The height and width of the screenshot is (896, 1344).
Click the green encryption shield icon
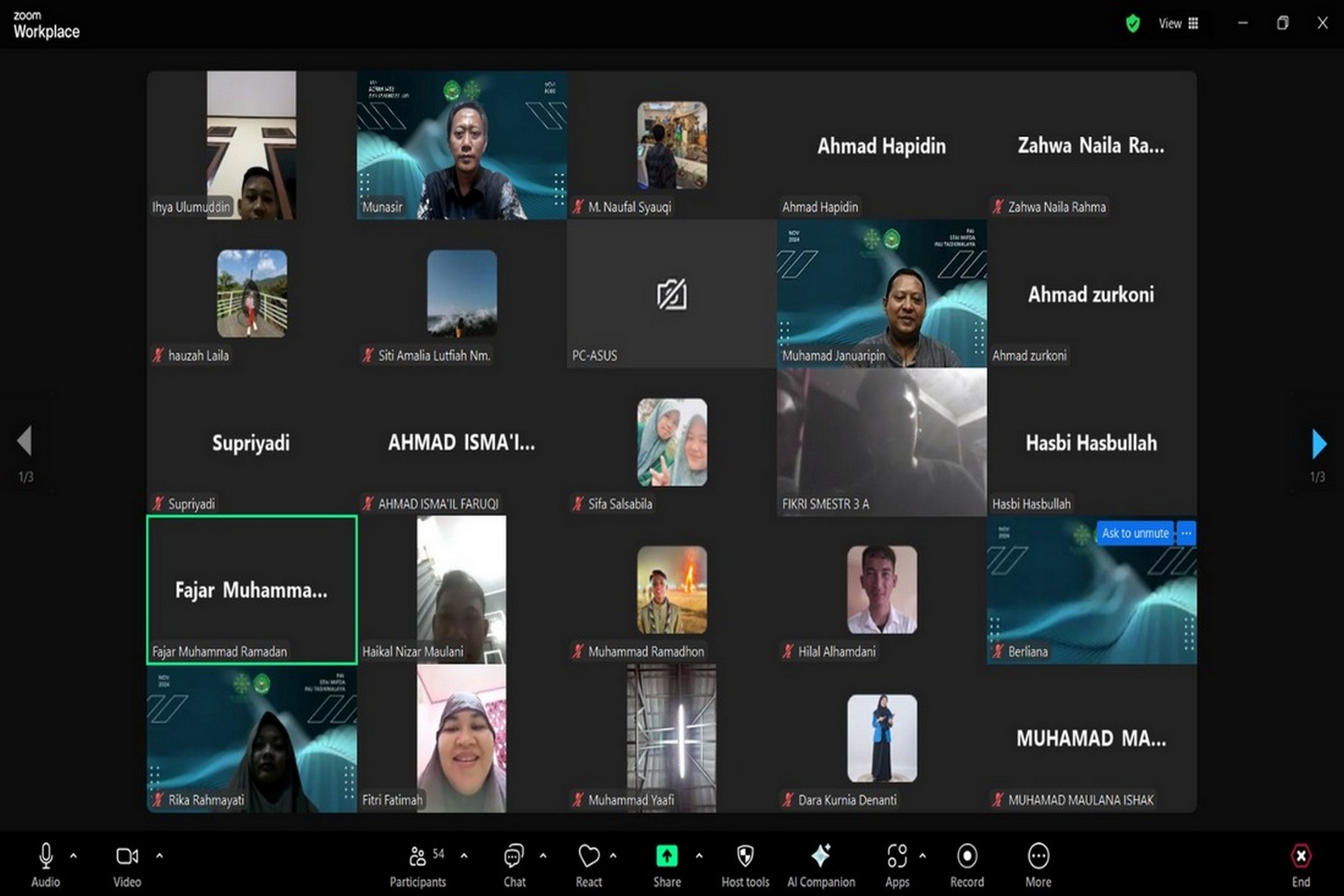pyautogui.click(x=1133, y=23)
